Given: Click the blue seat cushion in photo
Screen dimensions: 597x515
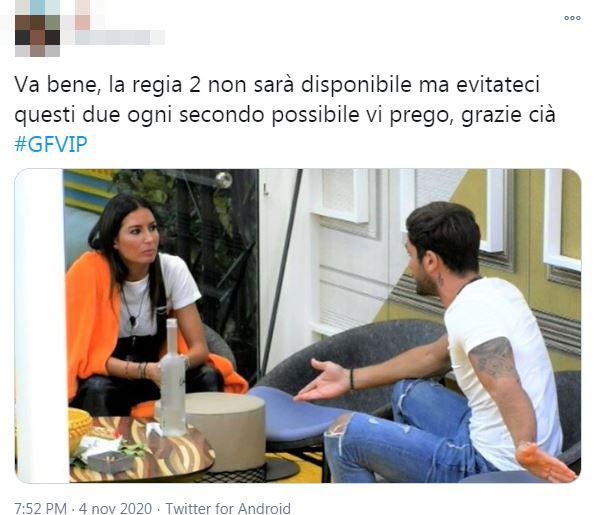Looking at the screenshot, I should tap(295, 413).
